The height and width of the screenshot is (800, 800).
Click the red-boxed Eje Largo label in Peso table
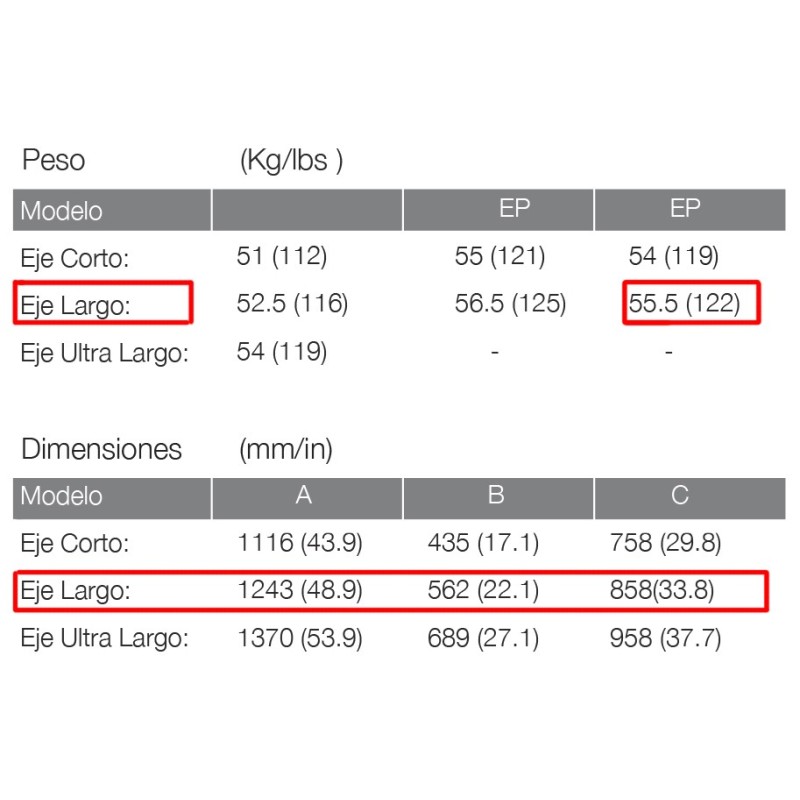point(75,305)
